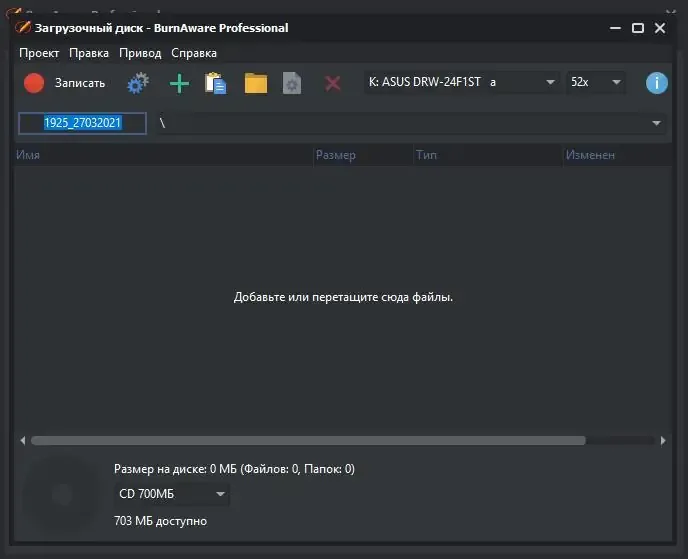Click the boot file settings icon

coord(292,83)
